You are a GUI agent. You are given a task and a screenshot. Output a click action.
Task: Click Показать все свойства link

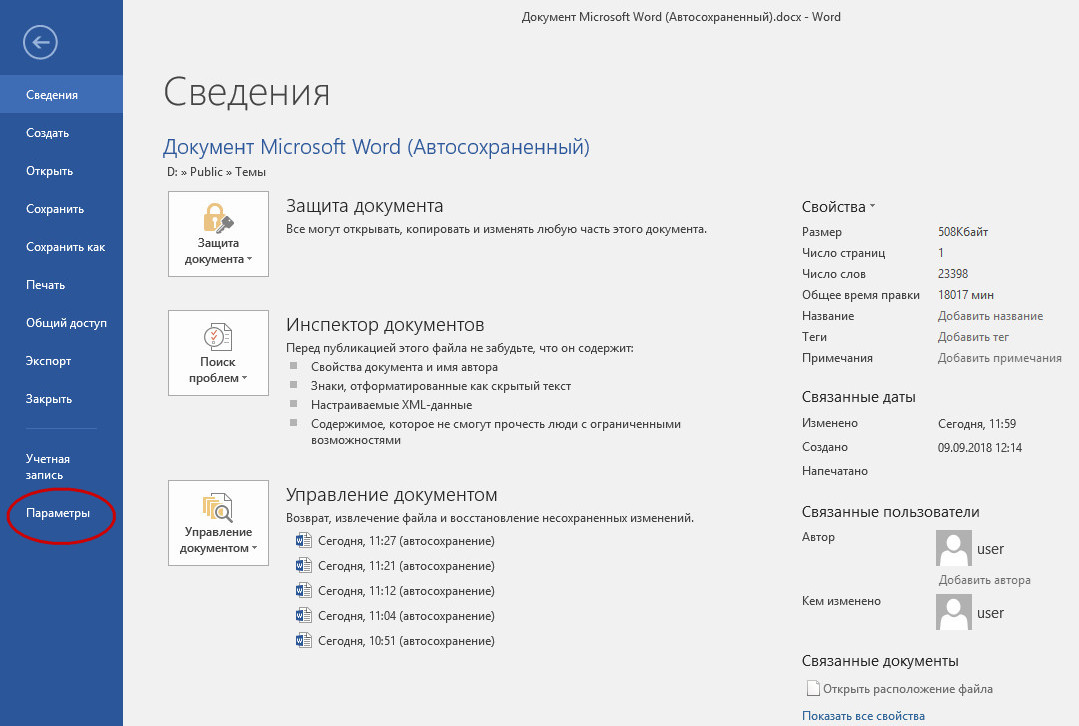point(863,716)
